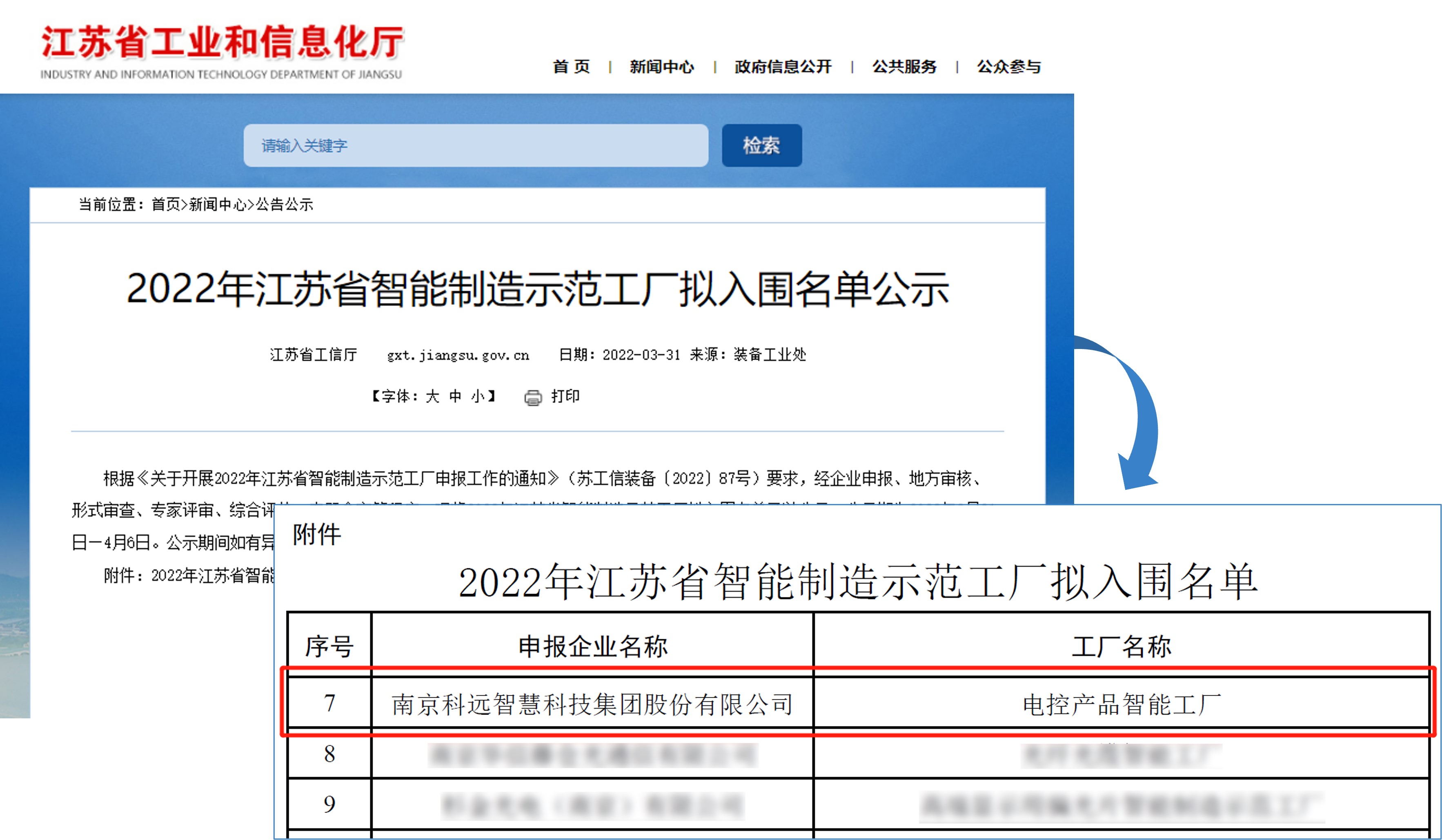Go to 政府信息公开 section
This screenshot has height=840, width=1442.
[x=783, y=67]
